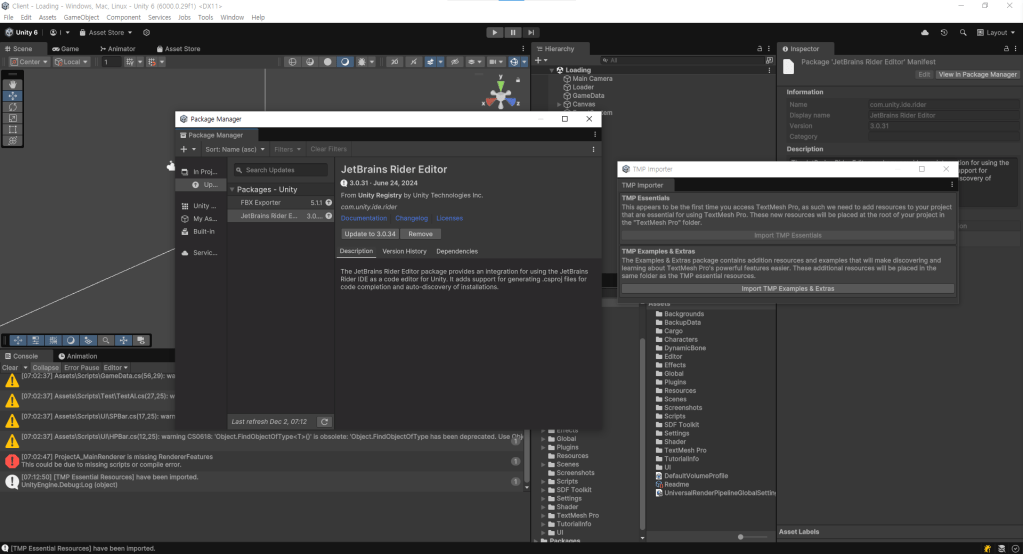The height and width of the screenshot is (554, 1023).
Task: Toggle Error Pause in the Console
Action: pos(82,368)
